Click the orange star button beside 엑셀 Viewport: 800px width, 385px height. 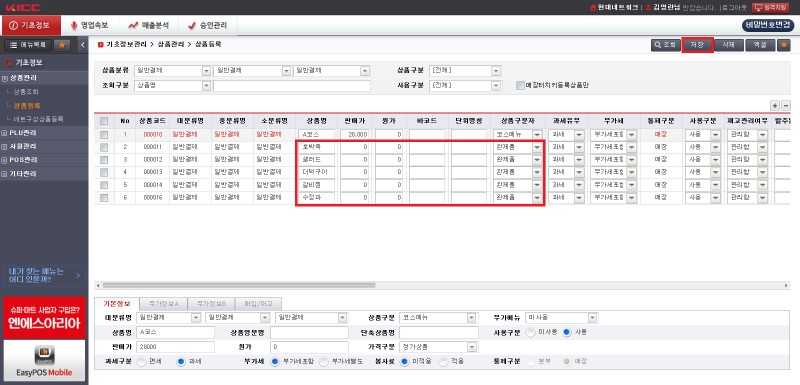click(x=783, y=45)
